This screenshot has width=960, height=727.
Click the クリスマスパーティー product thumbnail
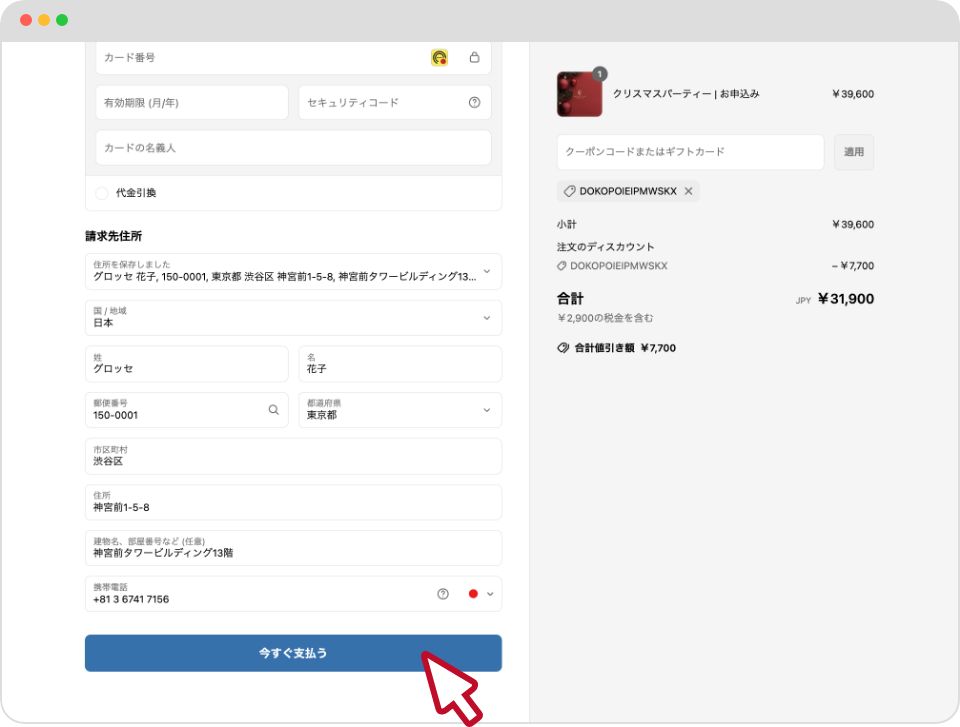(580, 95)
